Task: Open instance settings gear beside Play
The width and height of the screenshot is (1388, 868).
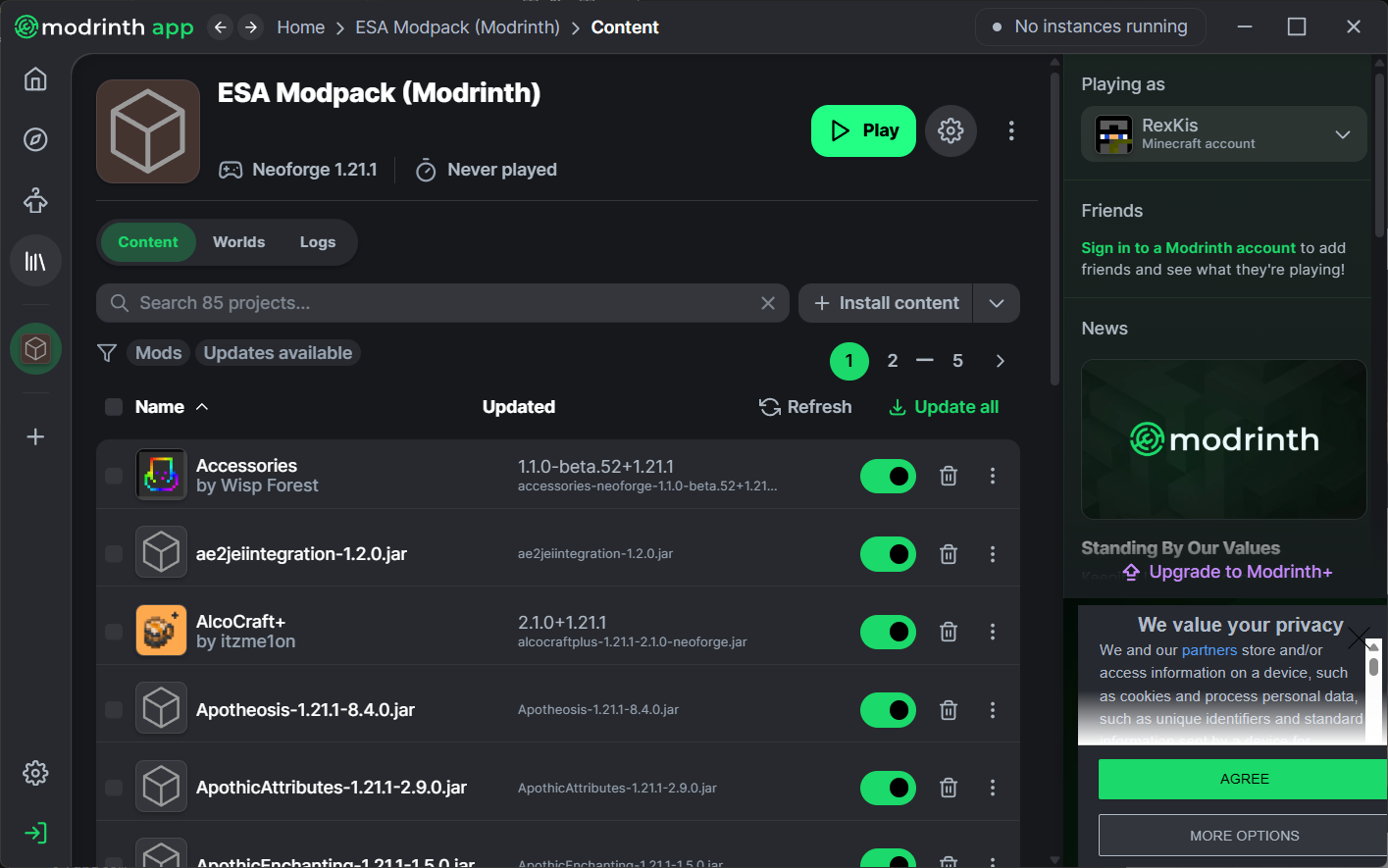Action: (x=951, y=130)
